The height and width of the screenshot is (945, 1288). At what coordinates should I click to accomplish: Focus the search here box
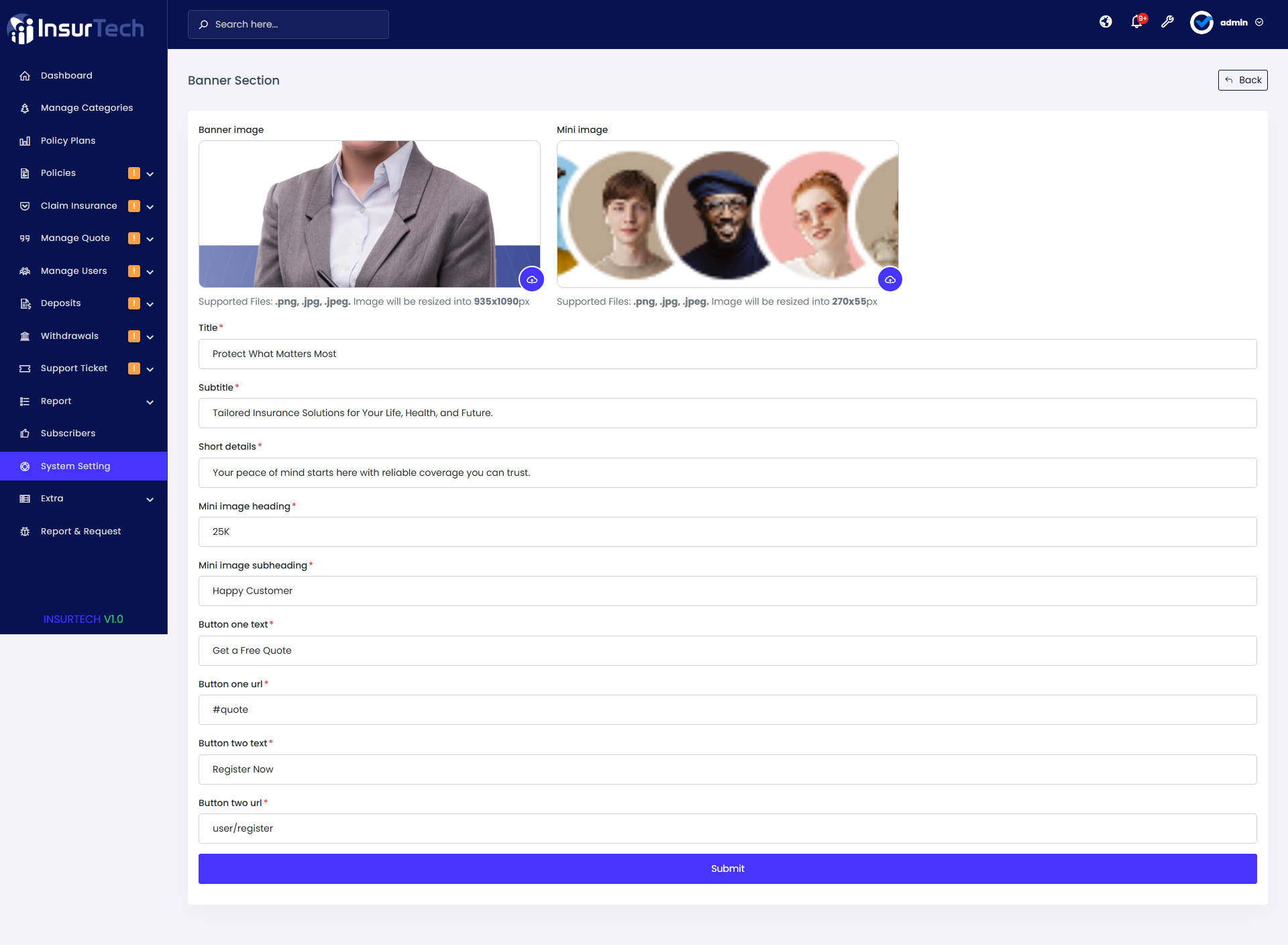tap(288, 24)
